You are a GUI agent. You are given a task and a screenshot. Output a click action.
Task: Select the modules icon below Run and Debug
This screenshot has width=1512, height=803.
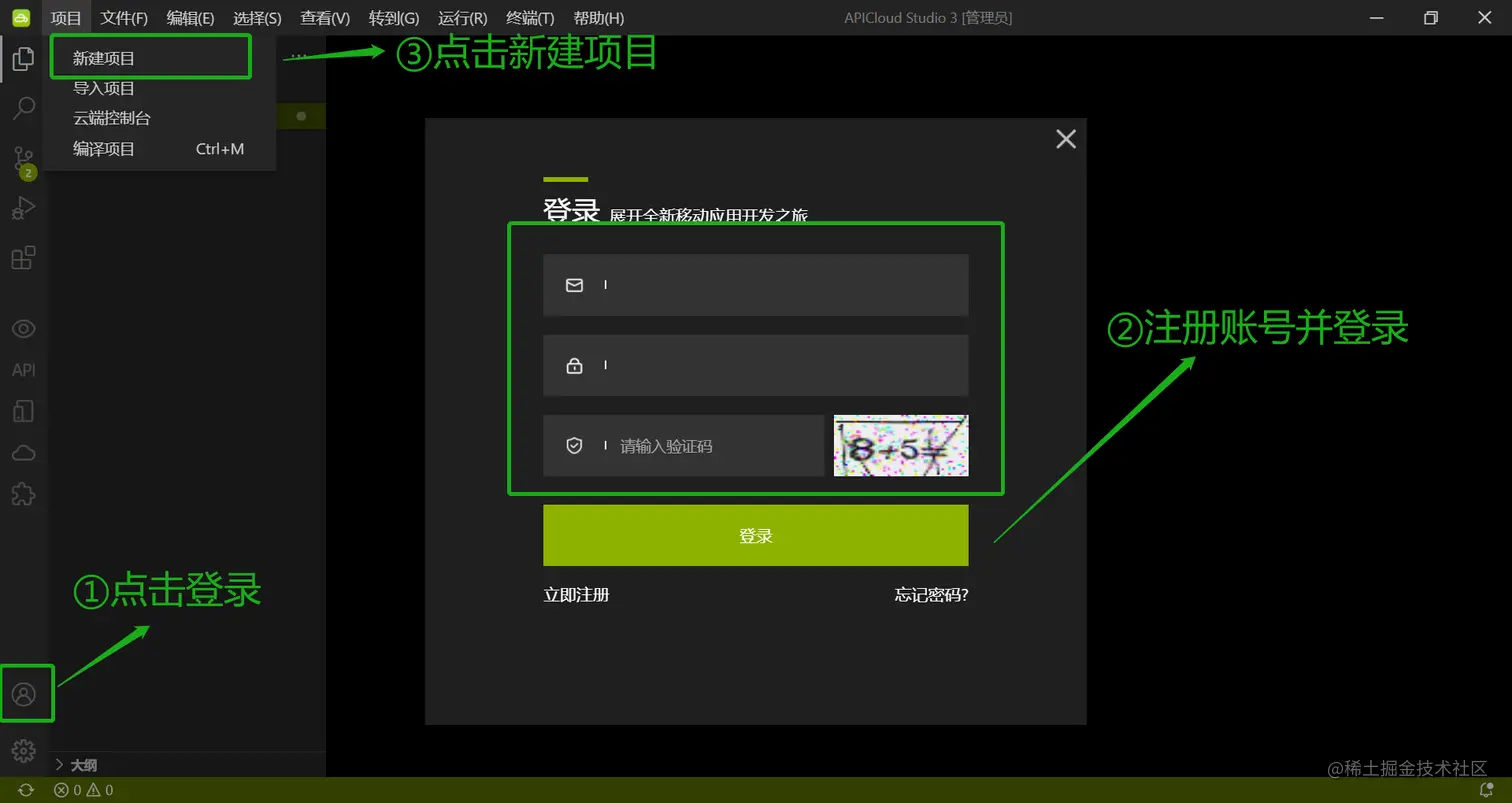[x=23, y=257]
